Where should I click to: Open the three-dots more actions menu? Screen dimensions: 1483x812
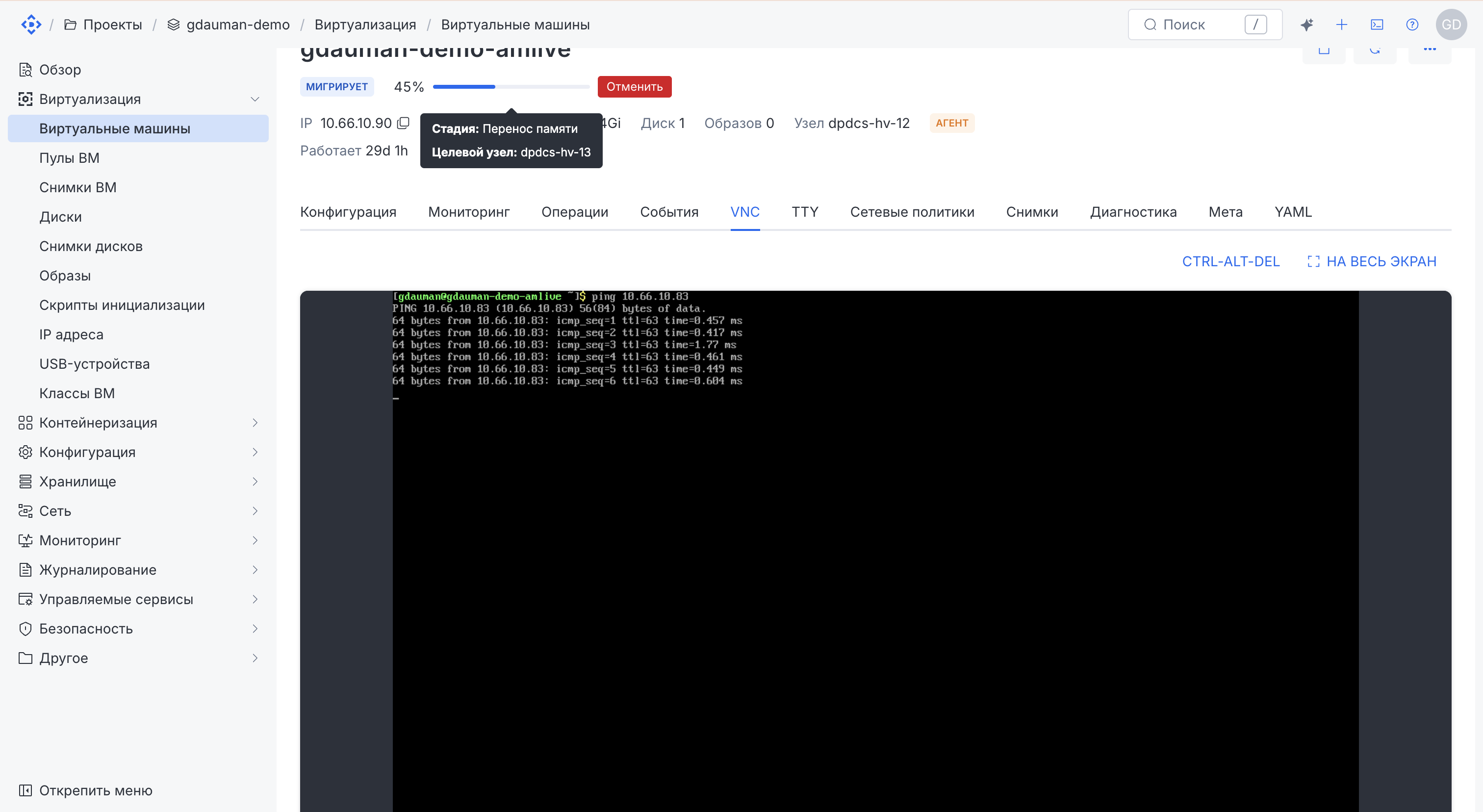[1430, 50]
